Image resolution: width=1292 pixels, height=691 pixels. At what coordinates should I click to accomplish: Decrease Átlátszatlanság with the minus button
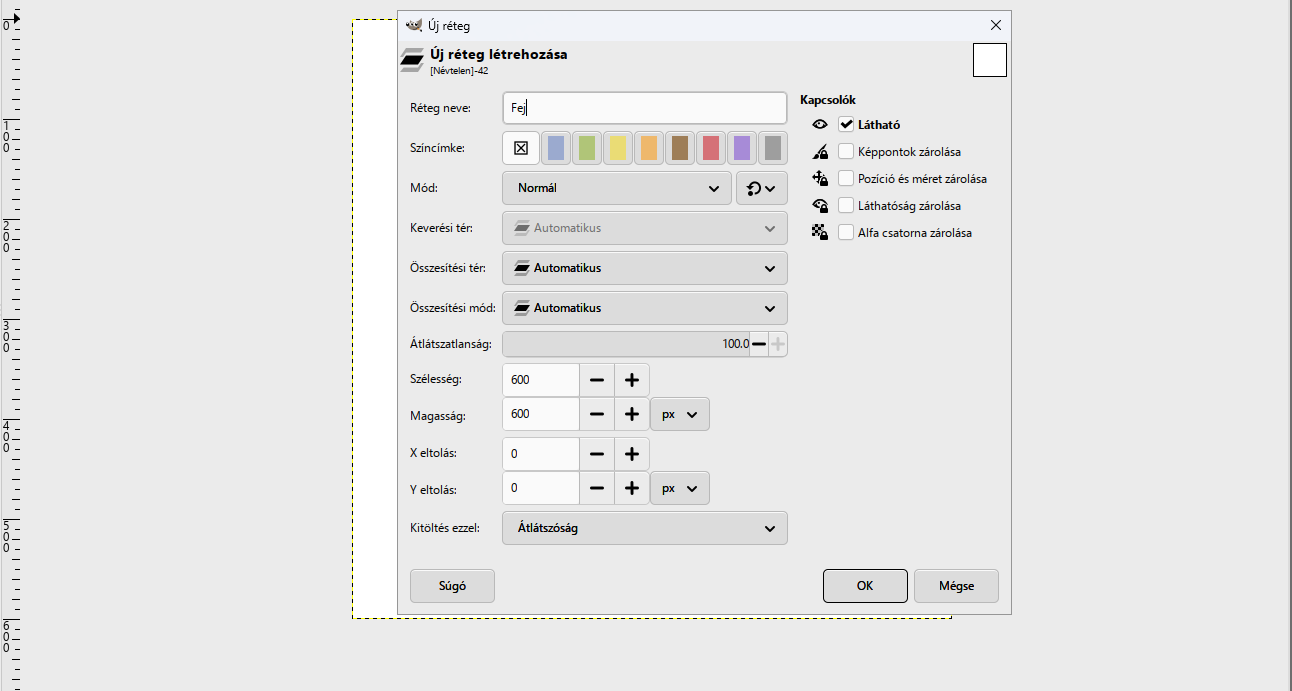coord(759,344)
